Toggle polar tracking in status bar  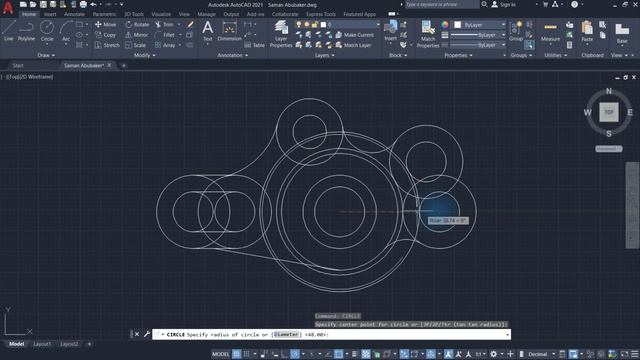tap(295, 354)
